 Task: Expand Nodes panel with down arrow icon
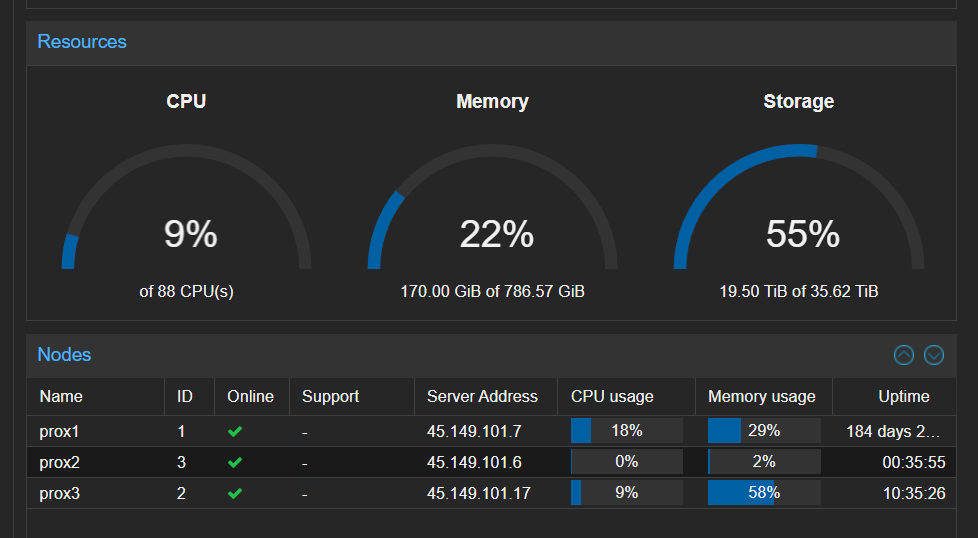(x=934, y=355)
